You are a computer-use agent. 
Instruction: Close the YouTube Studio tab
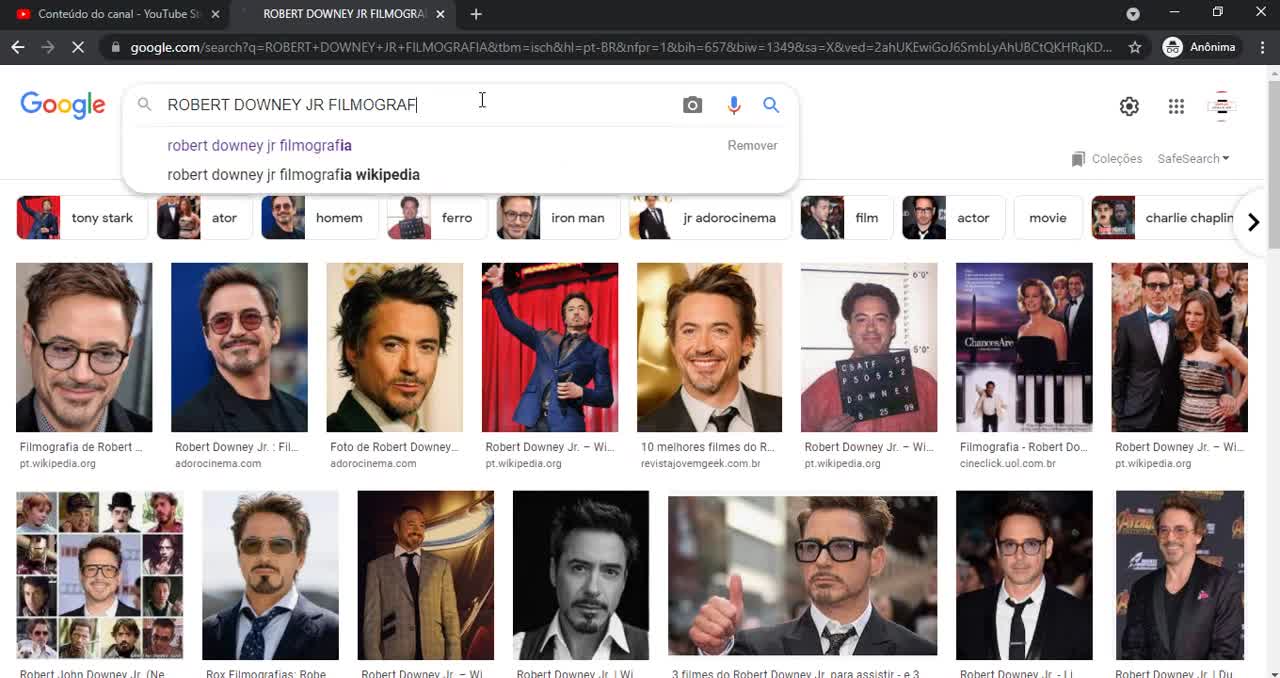pos(215,14)
